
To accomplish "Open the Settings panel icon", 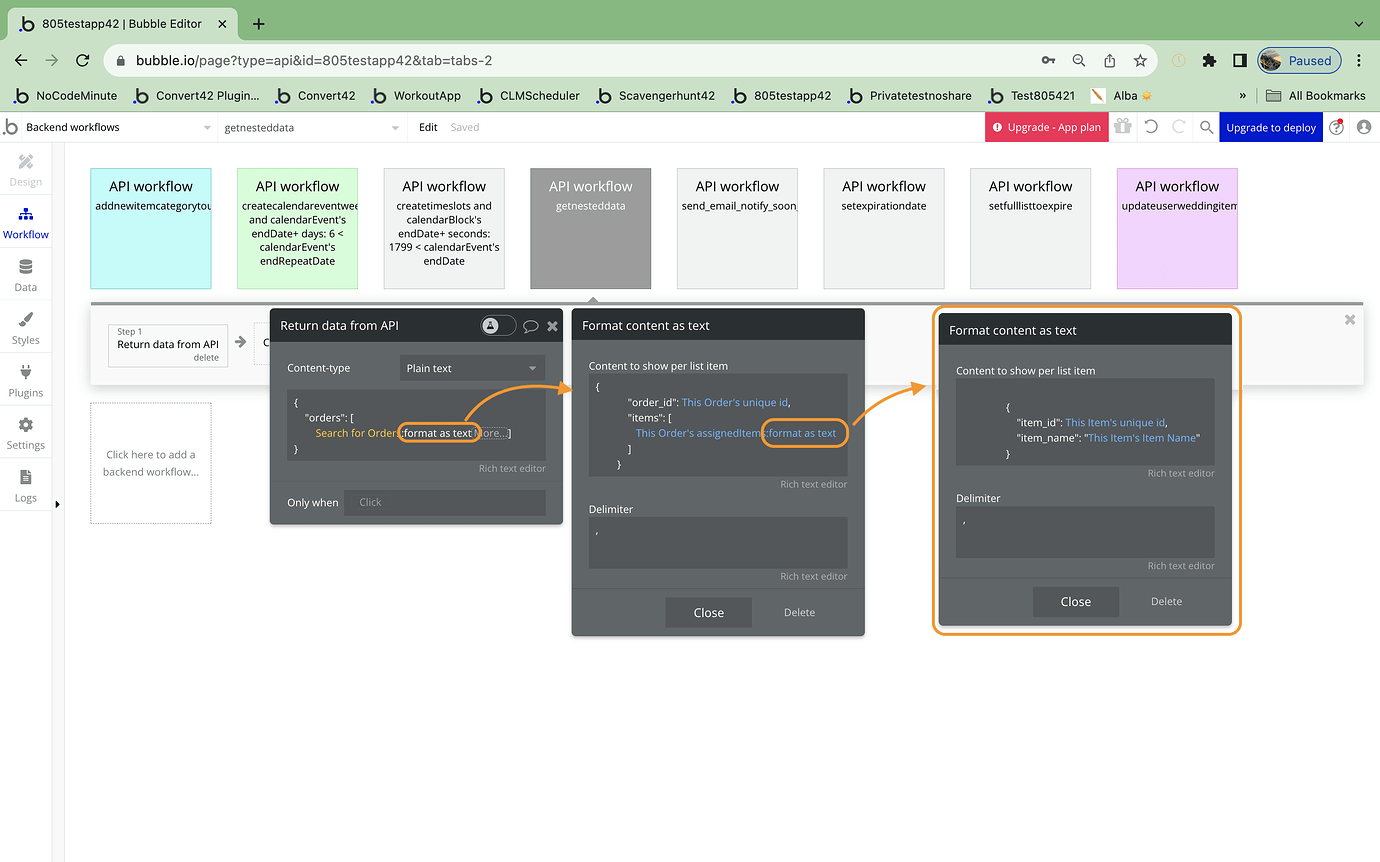I will click(x=25, y=432).
